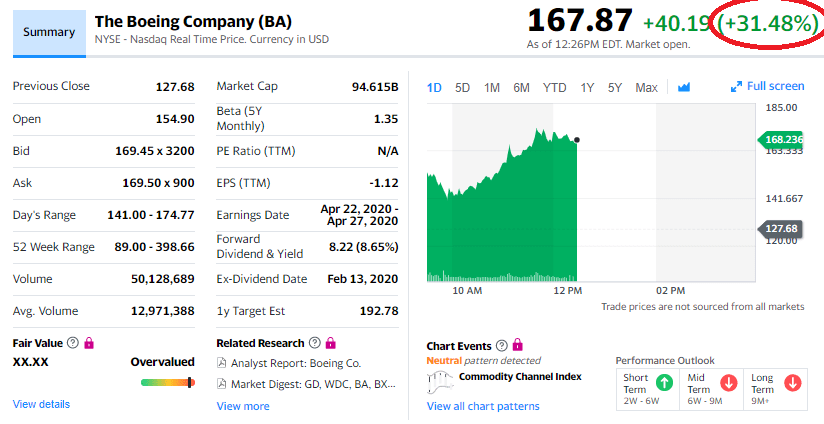This screenshot has width=824, height=424.
Task: Click the pink lock next to Fair Value
Action: click(89, 343)
